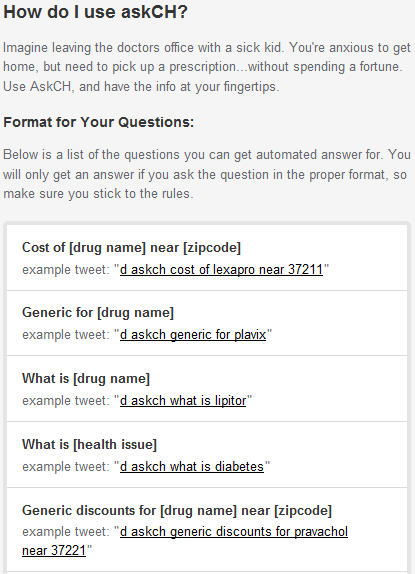
Task: Click the intro paragraph about sick kid
Action: (x=207, y=67)
